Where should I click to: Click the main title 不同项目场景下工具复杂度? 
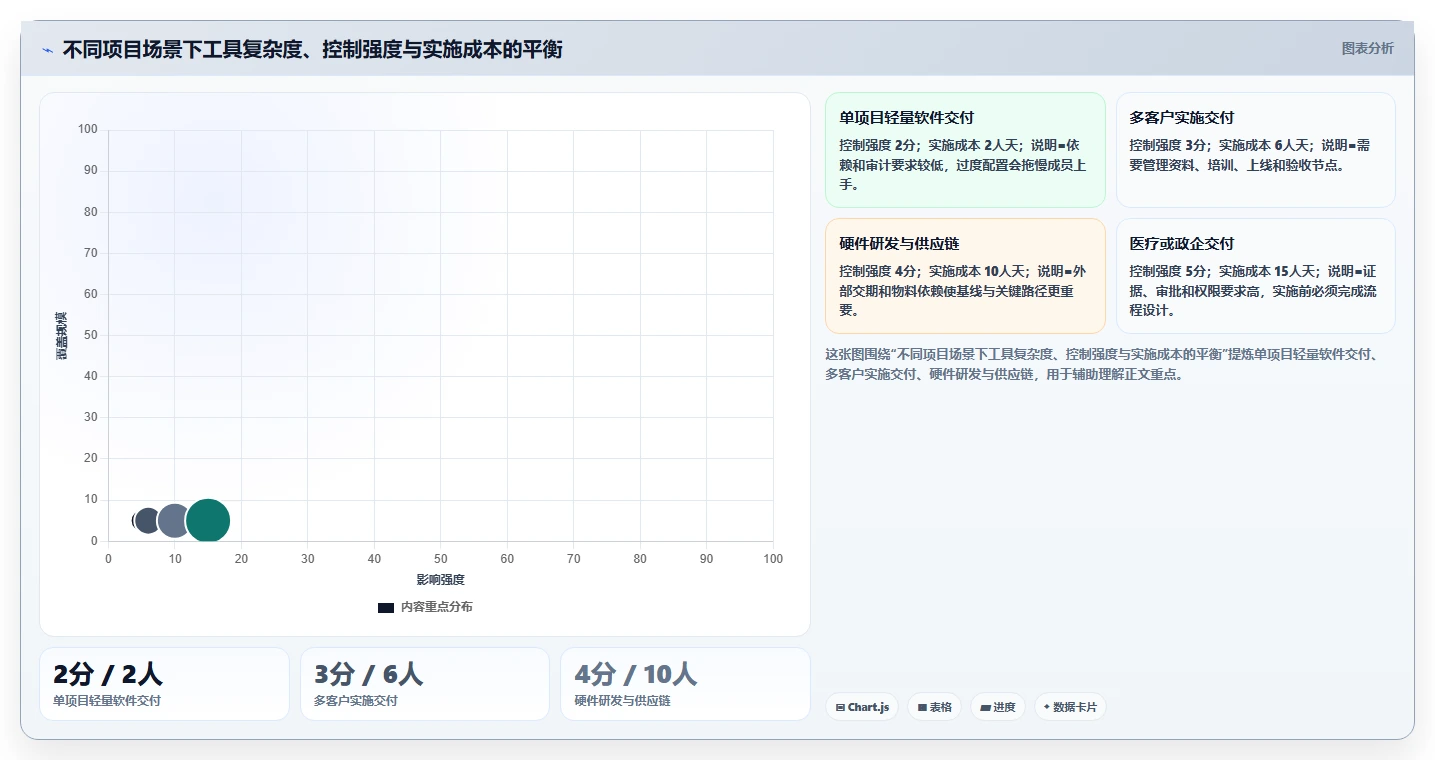[312, 49]
